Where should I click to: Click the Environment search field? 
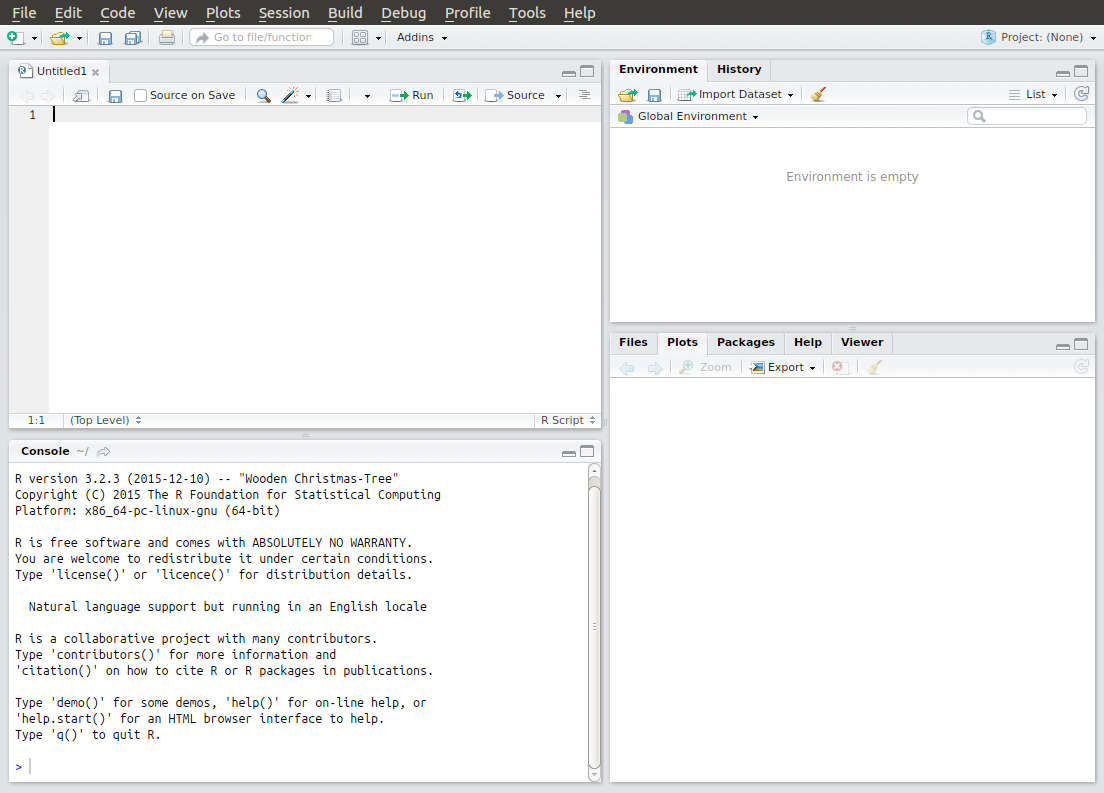[x=1027, y=116]
